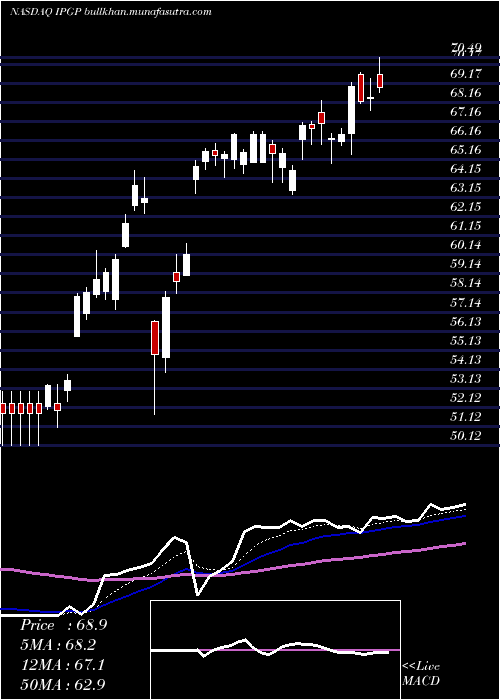The height and width of the screenshot is (700, 500).
Task: Click the 67.16 price axis label
Action: pyautogui.click(x=466, y=112)
